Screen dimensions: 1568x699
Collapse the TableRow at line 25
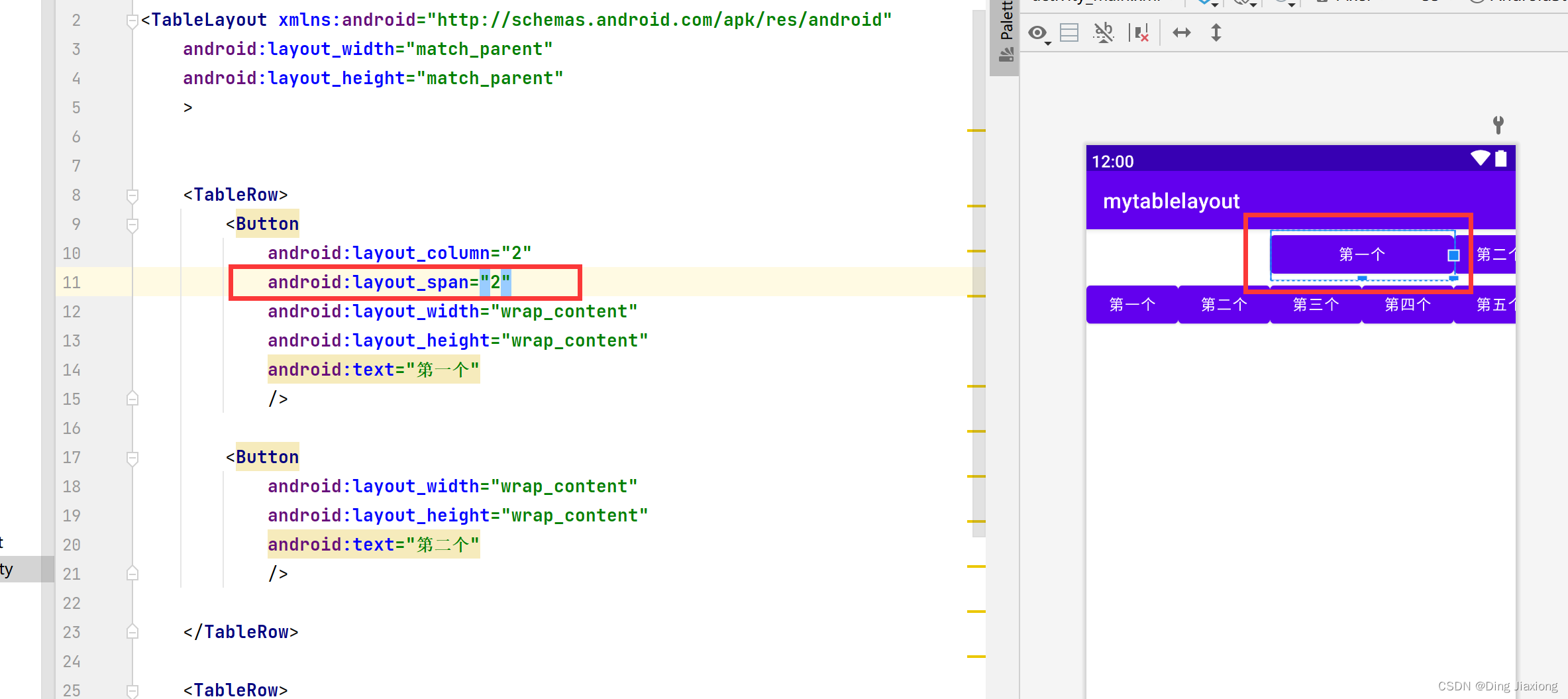(x=132, y=690)
